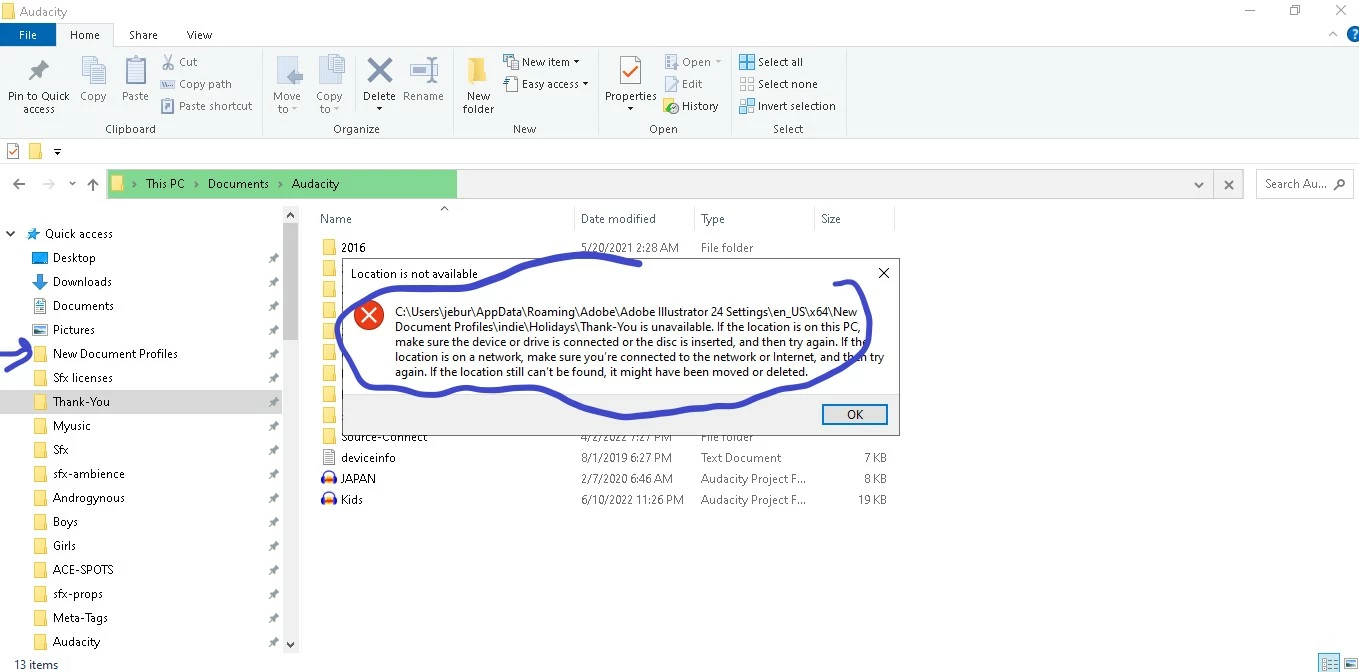The height and width of the screenshot is (672, 1359).
Task: Collapse the Quick access tree node
Action: pos(11,234)
